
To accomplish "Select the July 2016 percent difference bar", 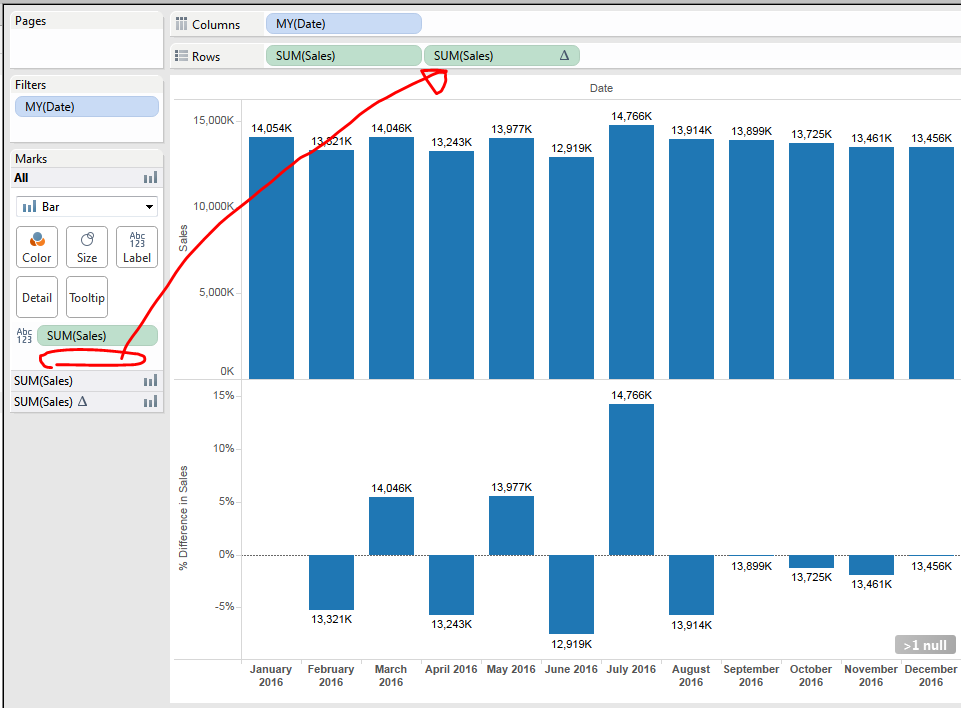I will pos(631,480).
